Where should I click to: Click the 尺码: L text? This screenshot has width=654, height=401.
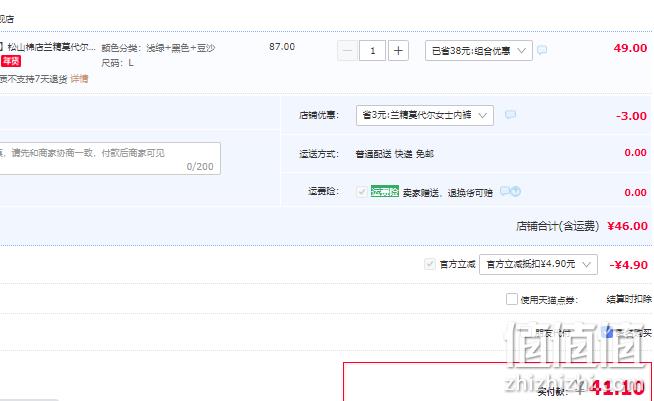(x=117, y=63)
